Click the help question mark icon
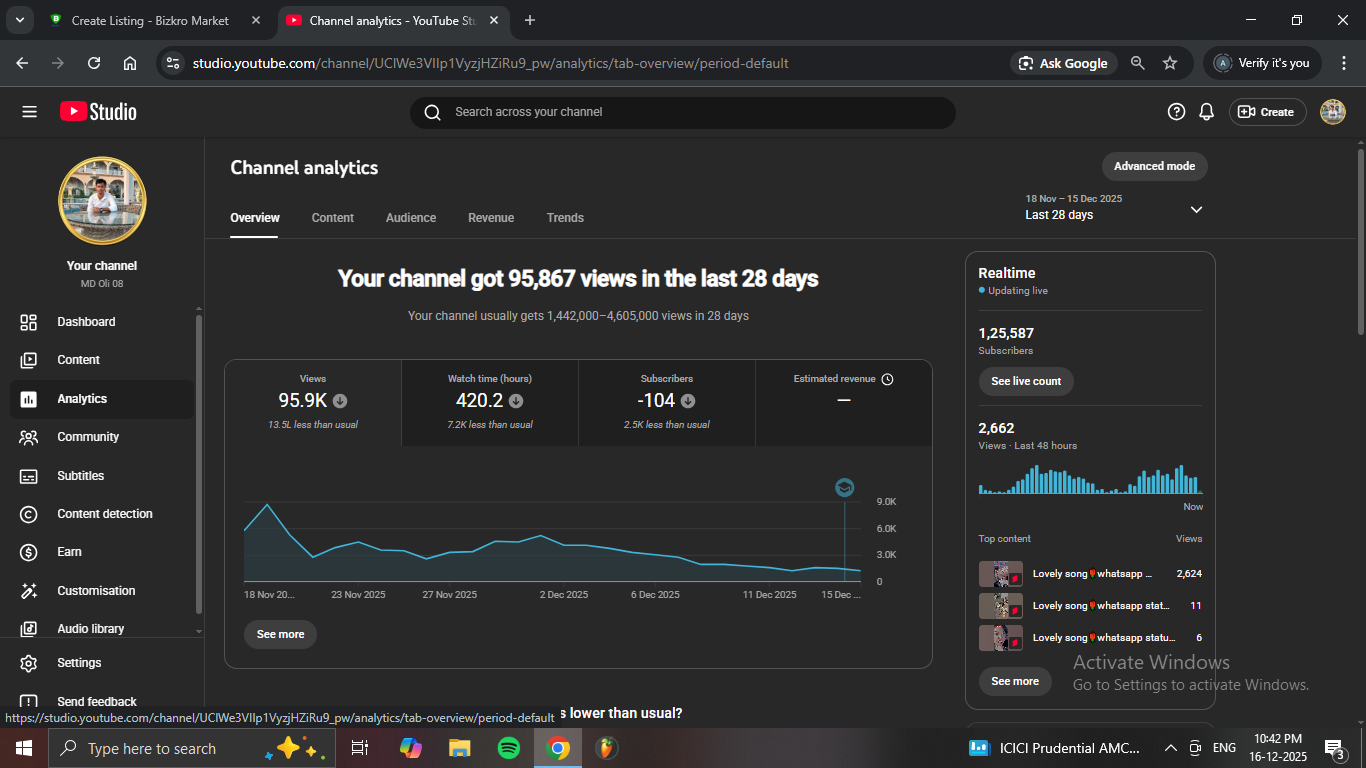 coord(1176,112)
